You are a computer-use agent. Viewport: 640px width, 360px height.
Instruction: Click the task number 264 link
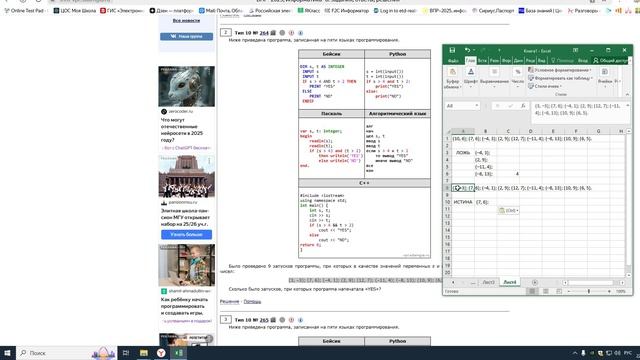click(x=264, y=33)
